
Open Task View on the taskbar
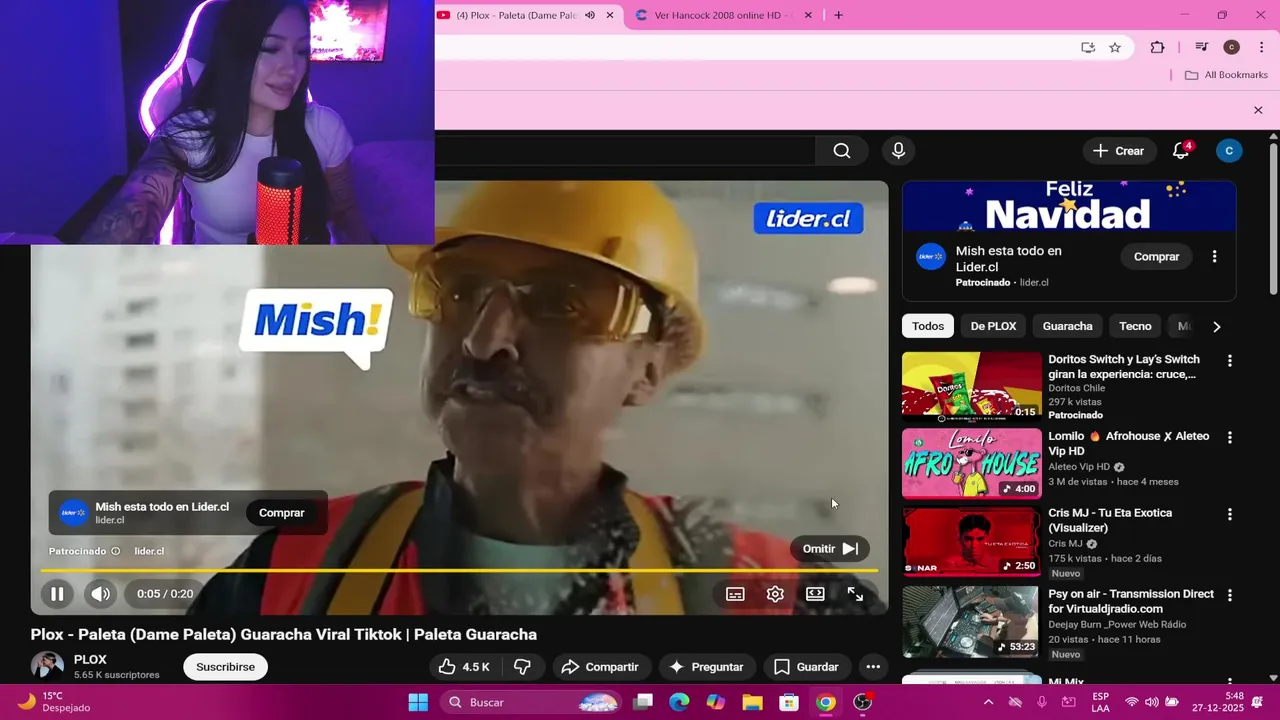643,702
